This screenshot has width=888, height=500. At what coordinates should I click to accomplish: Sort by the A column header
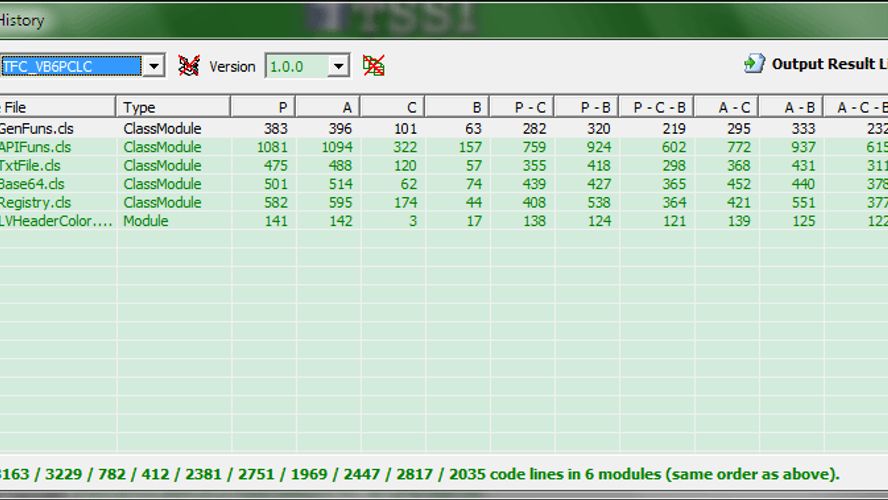(x=327, y=107)
